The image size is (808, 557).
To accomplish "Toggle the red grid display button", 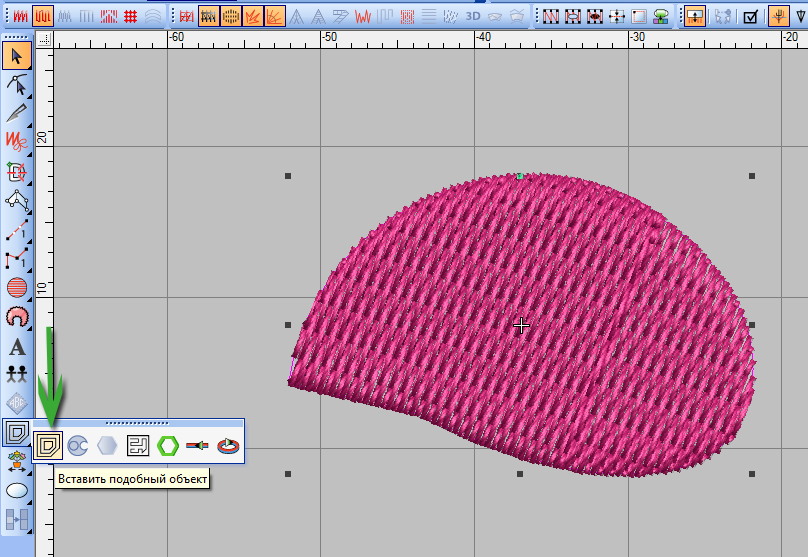I will [x=130, y=17].
